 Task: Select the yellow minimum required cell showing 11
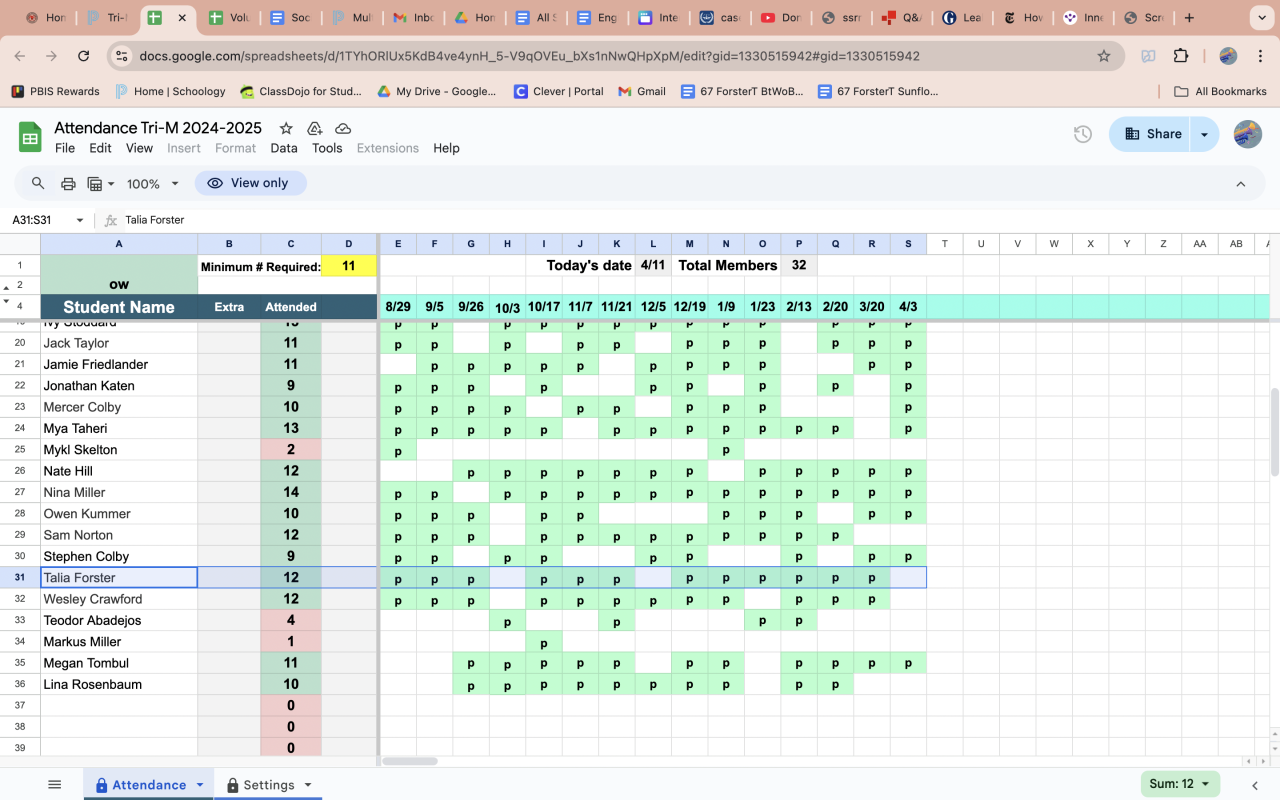pos(349,266)
